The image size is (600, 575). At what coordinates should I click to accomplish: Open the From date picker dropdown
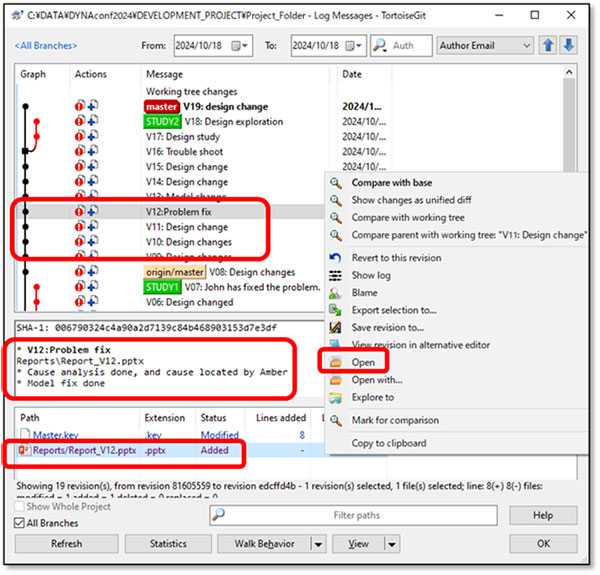pos(239,46)
